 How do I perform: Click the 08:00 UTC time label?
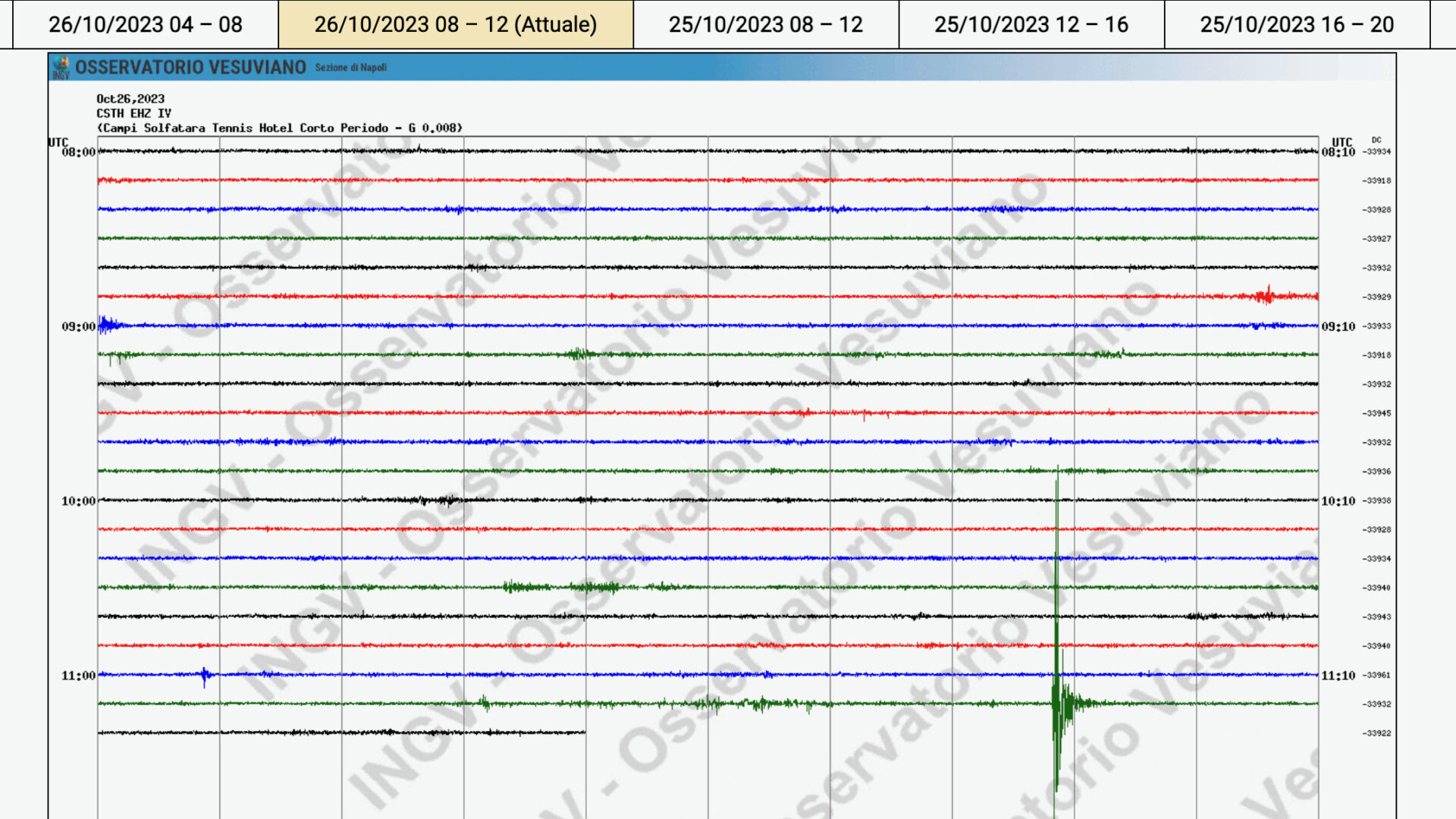point(79,152)
